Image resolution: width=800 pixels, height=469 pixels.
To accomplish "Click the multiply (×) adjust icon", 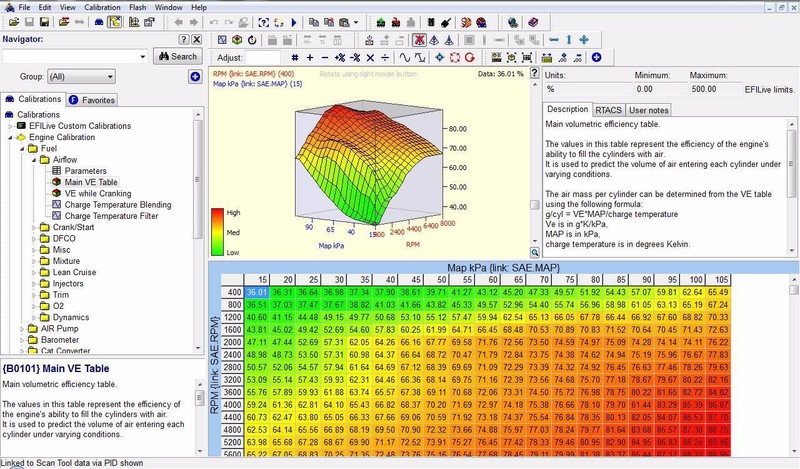I will click(x=368, y=58).
